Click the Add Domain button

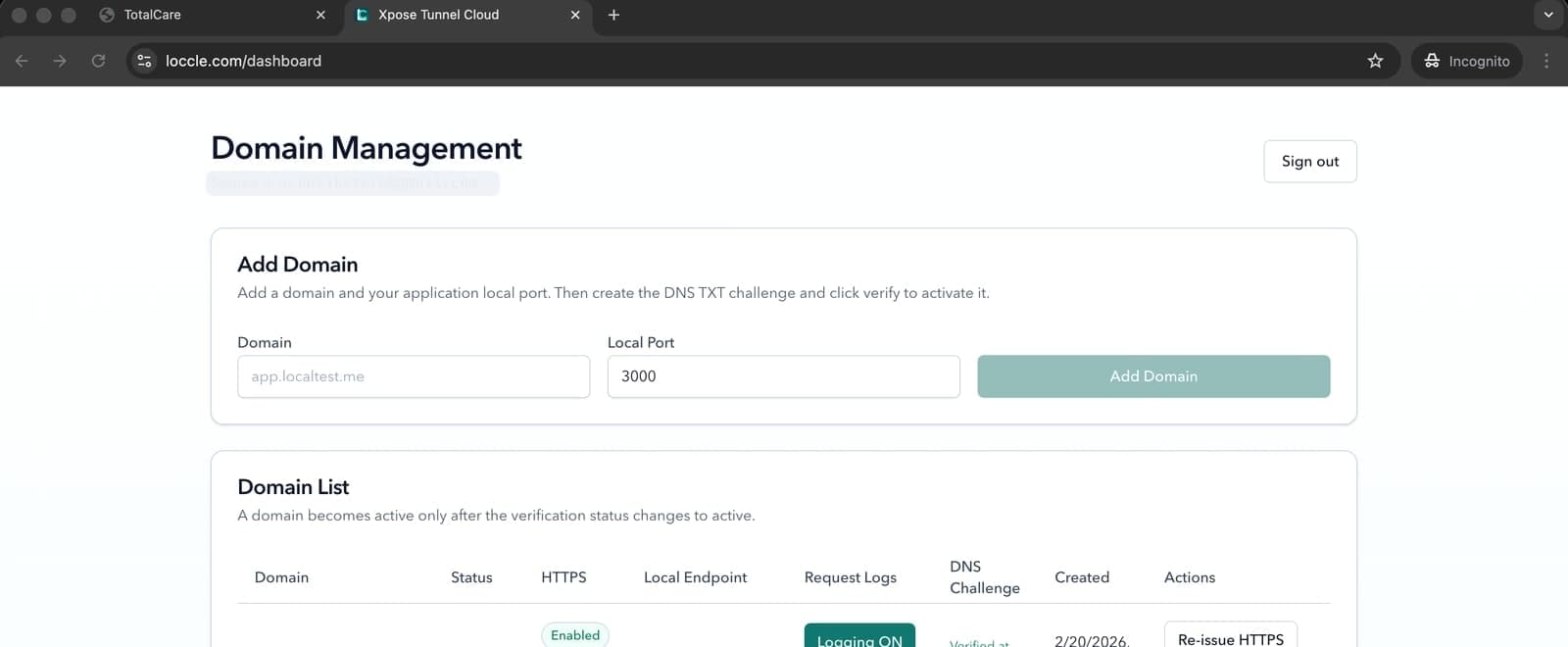coord(1153,376)
